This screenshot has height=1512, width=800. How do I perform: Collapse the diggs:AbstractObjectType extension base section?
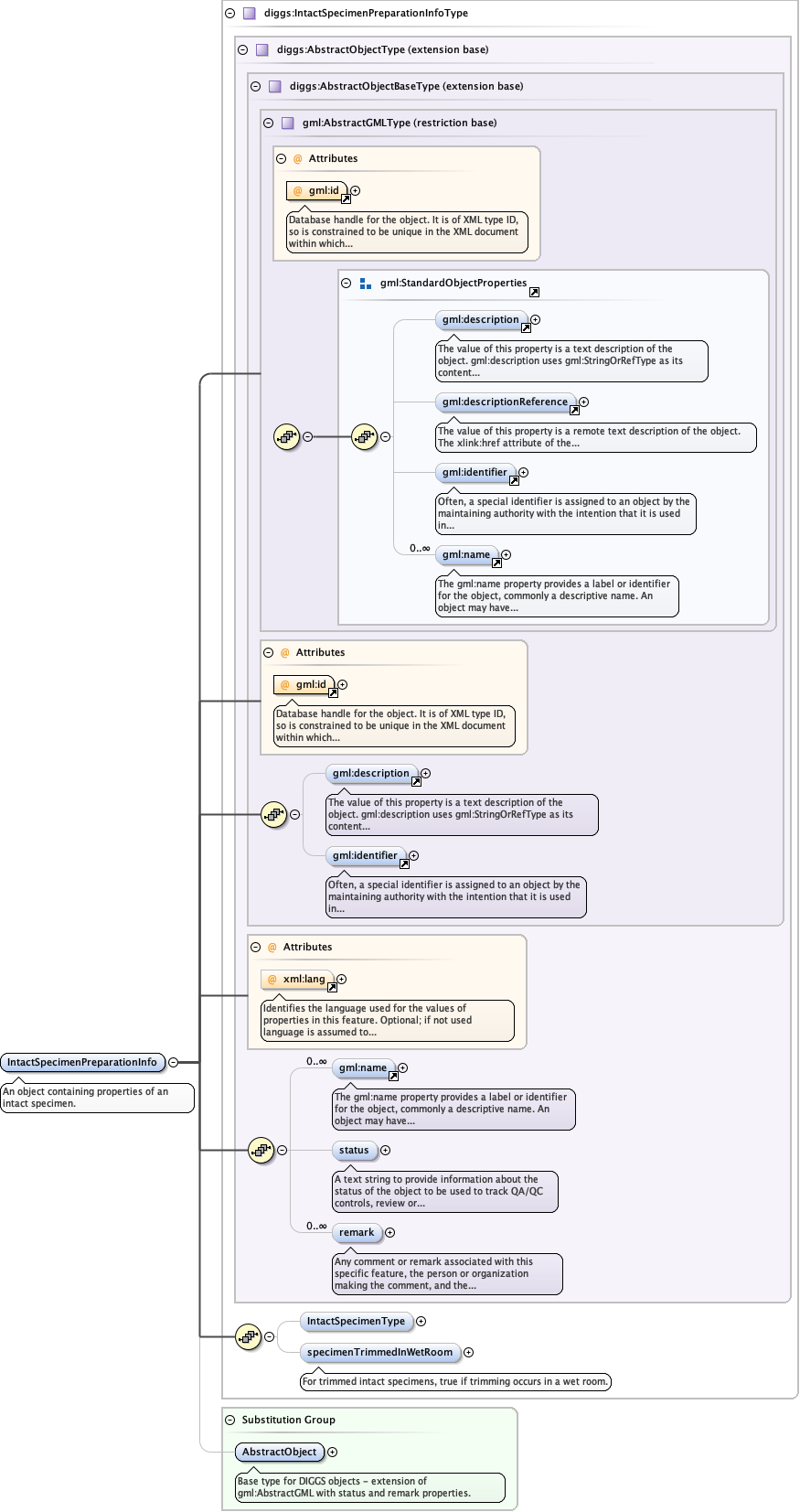tap(242, 50)
